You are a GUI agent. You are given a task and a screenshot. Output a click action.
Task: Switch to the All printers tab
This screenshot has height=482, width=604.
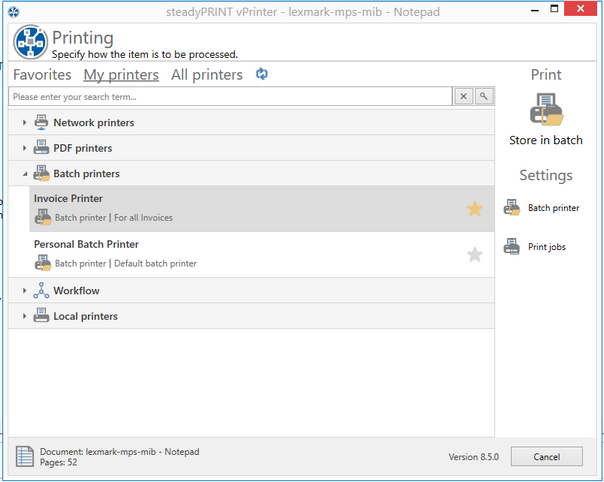point(207,75)
